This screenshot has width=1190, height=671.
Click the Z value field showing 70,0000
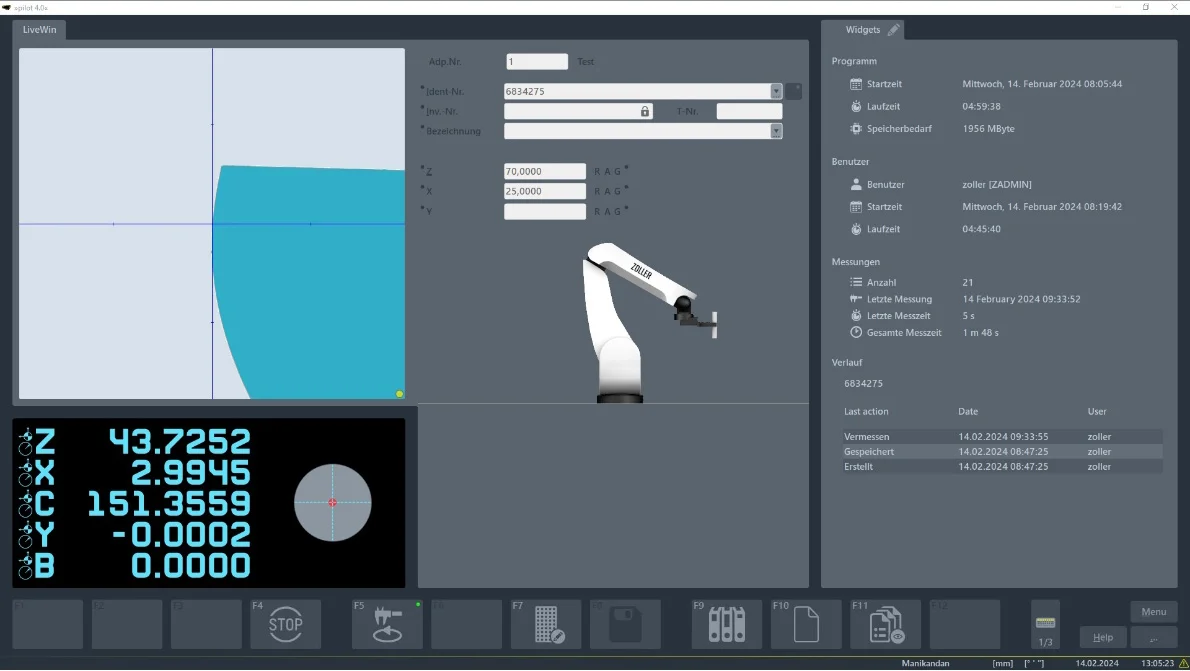coord(545,172)
